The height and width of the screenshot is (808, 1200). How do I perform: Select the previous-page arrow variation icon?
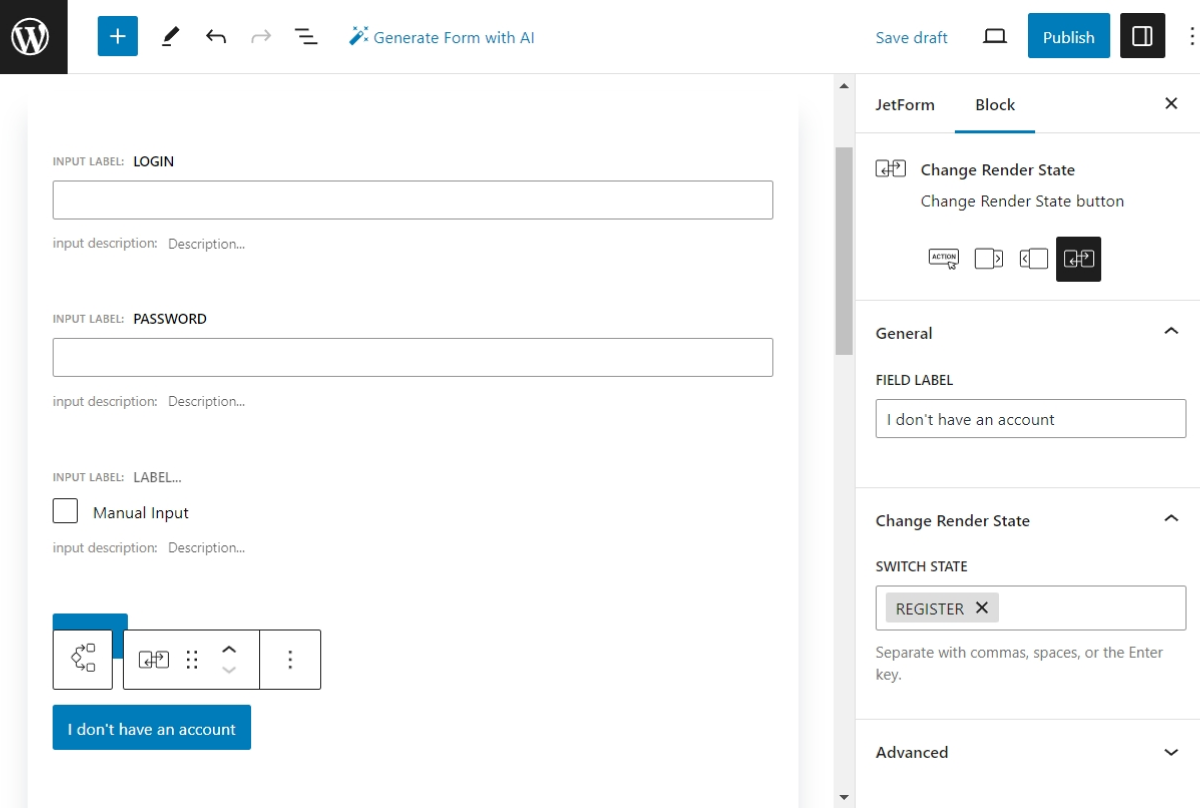click(x=1033, y=258)
